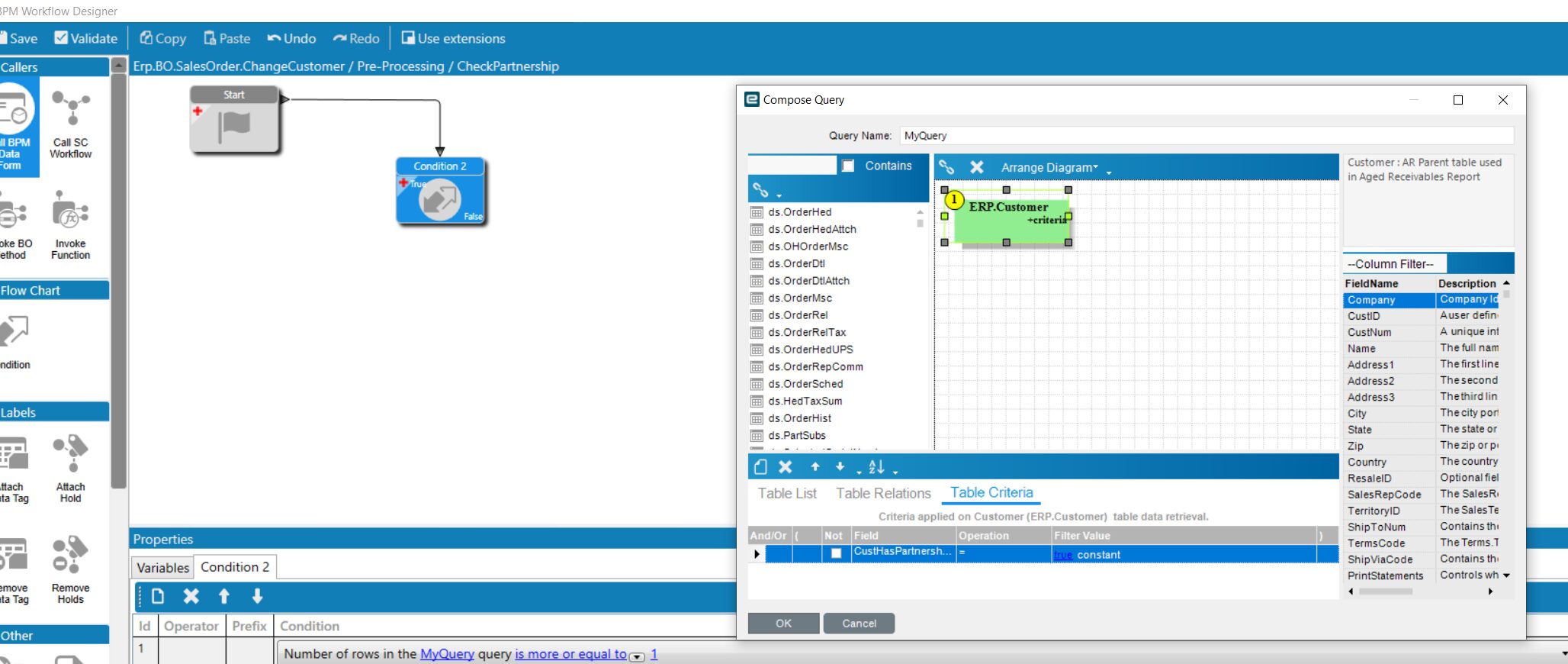Select ds.OrderRelTax in the table list
This screenshot has width=1568, height=664.
click(x=807, y=332)
